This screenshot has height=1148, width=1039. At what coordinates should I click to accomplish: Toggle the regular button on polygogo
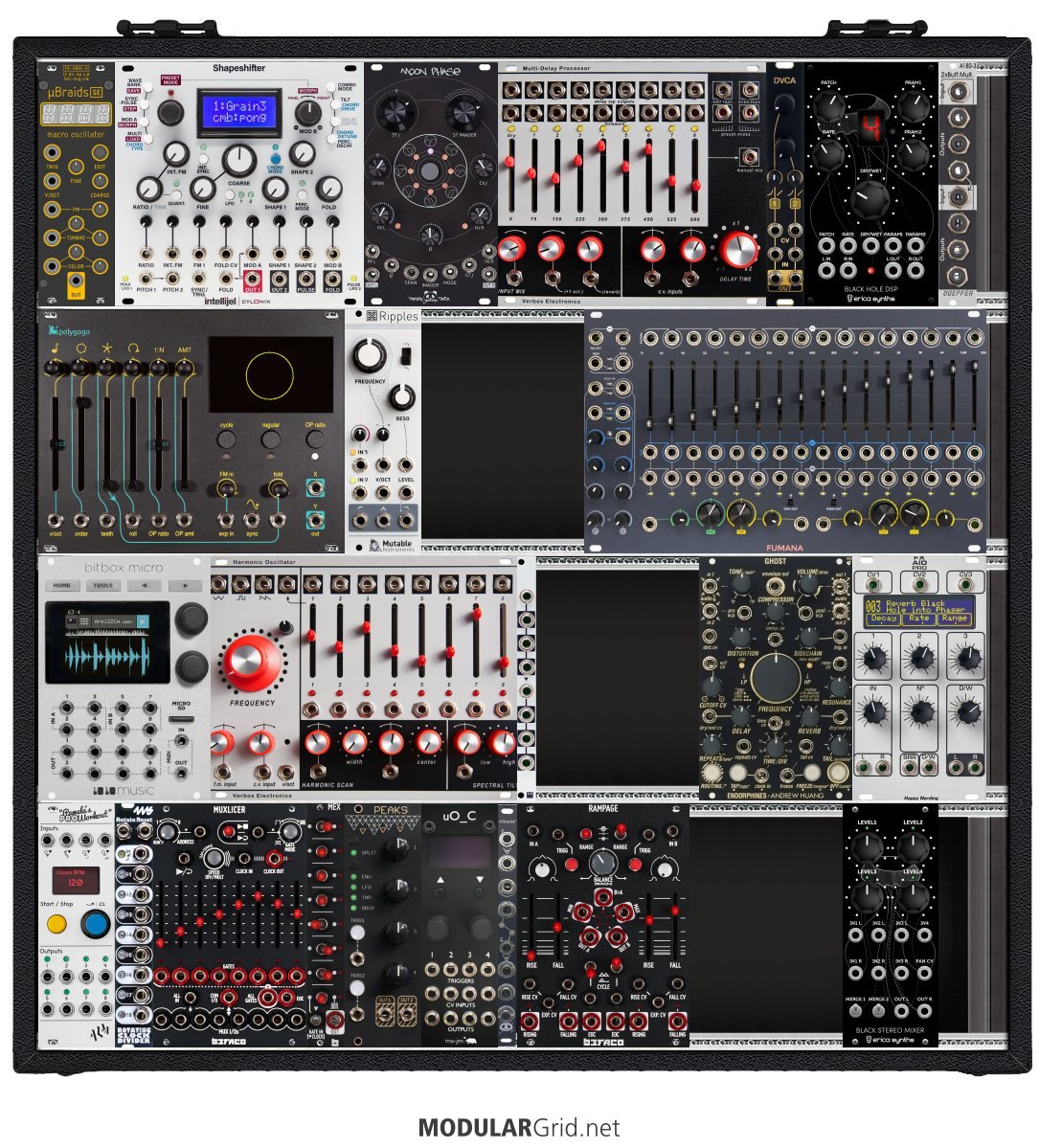[x=270, y=439]
